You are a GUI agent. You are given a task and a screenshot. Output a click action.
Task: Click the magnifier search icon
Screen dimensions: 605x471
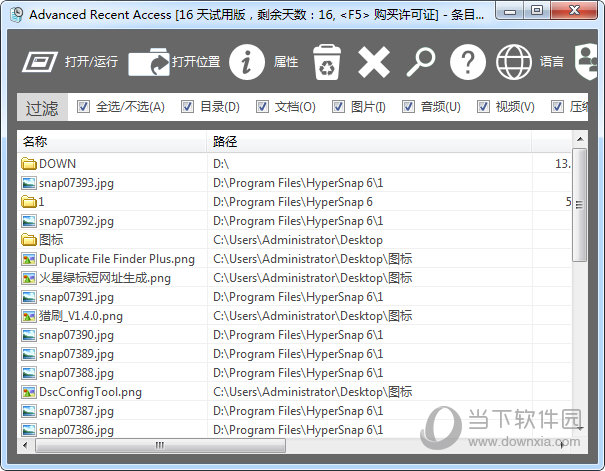click(421, 62)
